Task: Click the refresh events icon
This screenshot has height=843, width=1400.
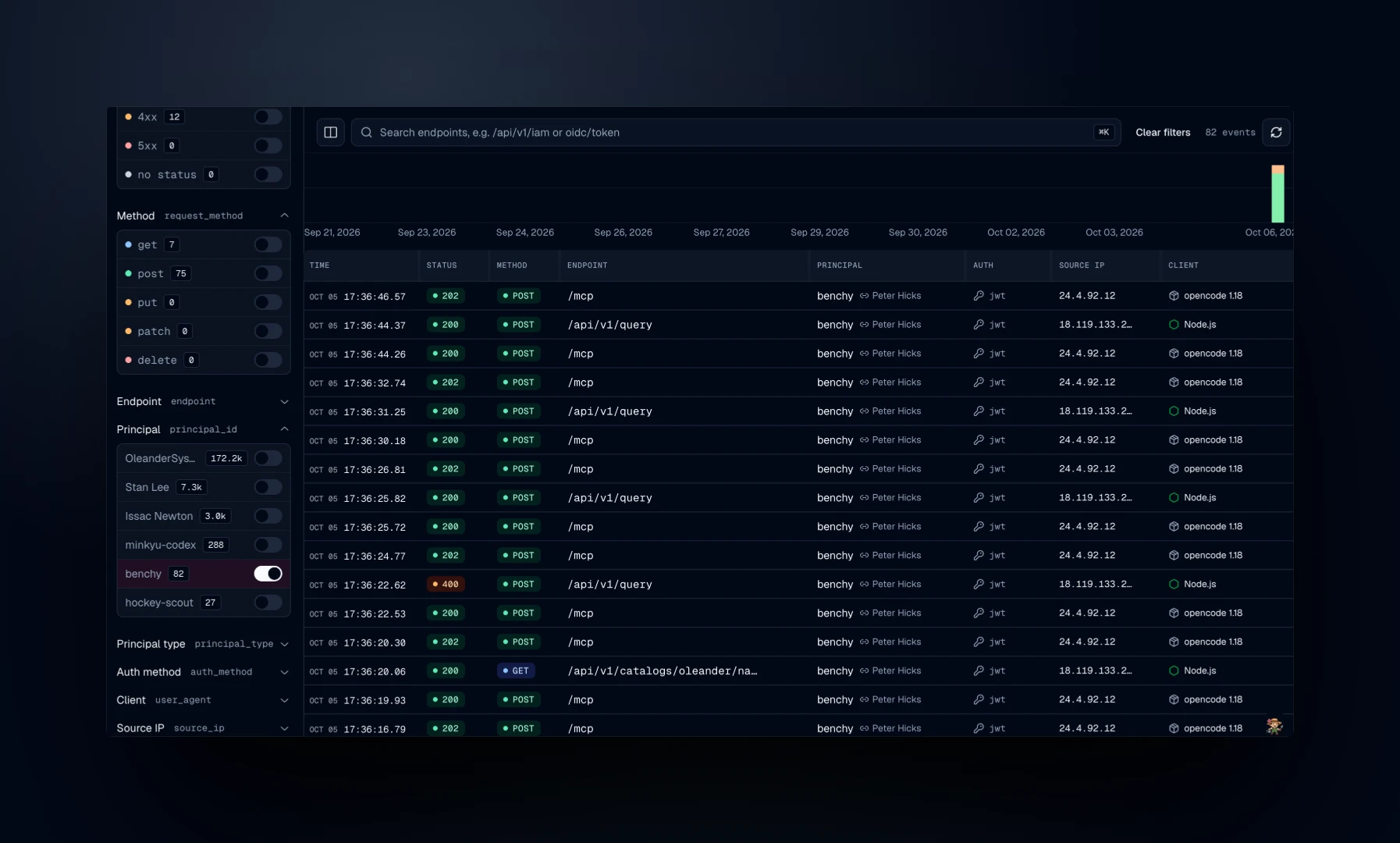Action: (1276, 133)
